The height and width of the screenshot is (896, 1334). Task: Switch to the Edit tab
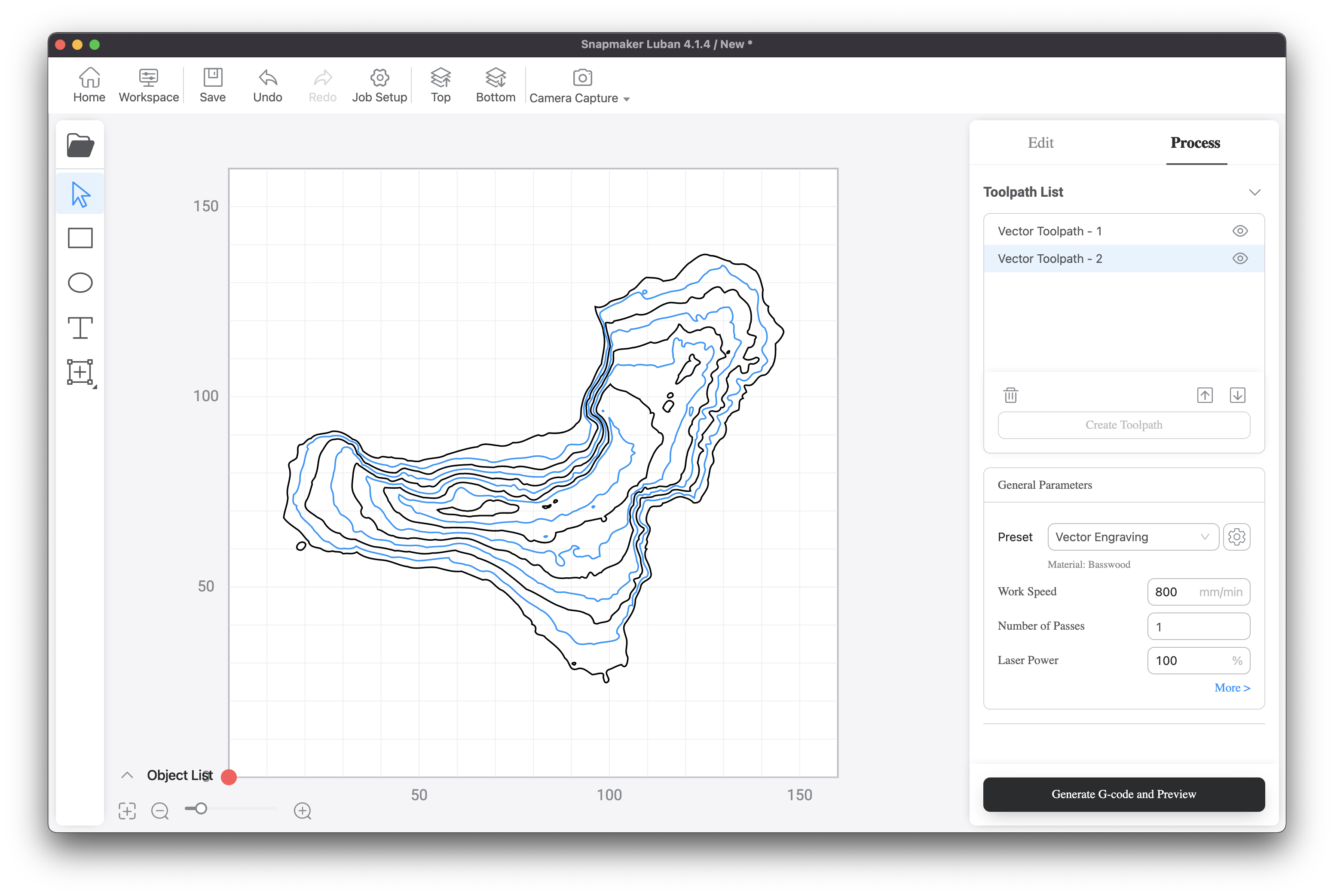tap(1040, 143)
